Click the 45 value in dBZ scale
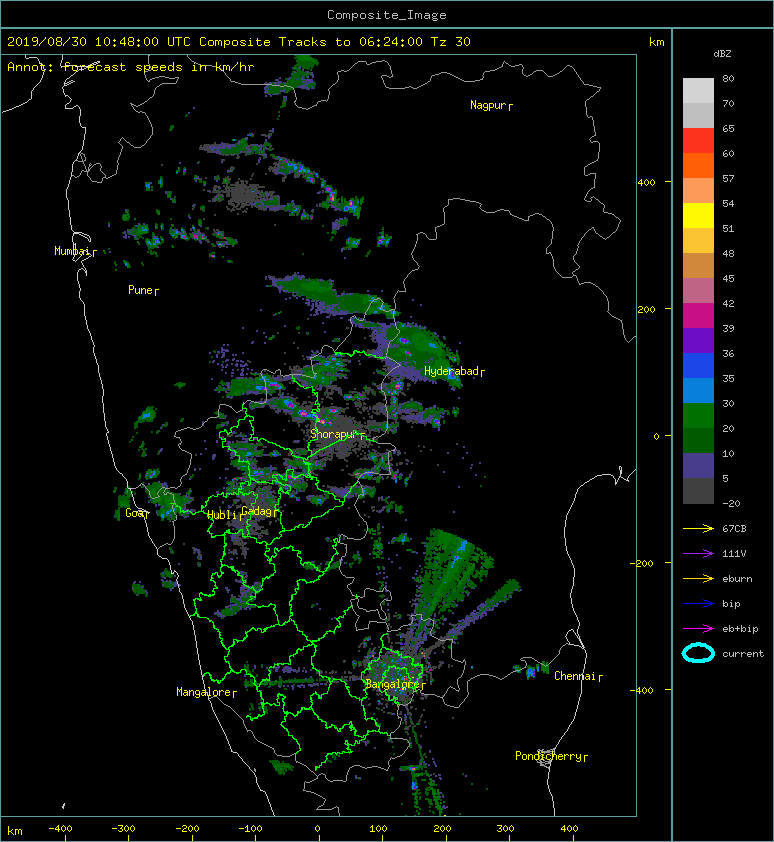774x842 pixels. pyautogui.click(x=728, y=278)
